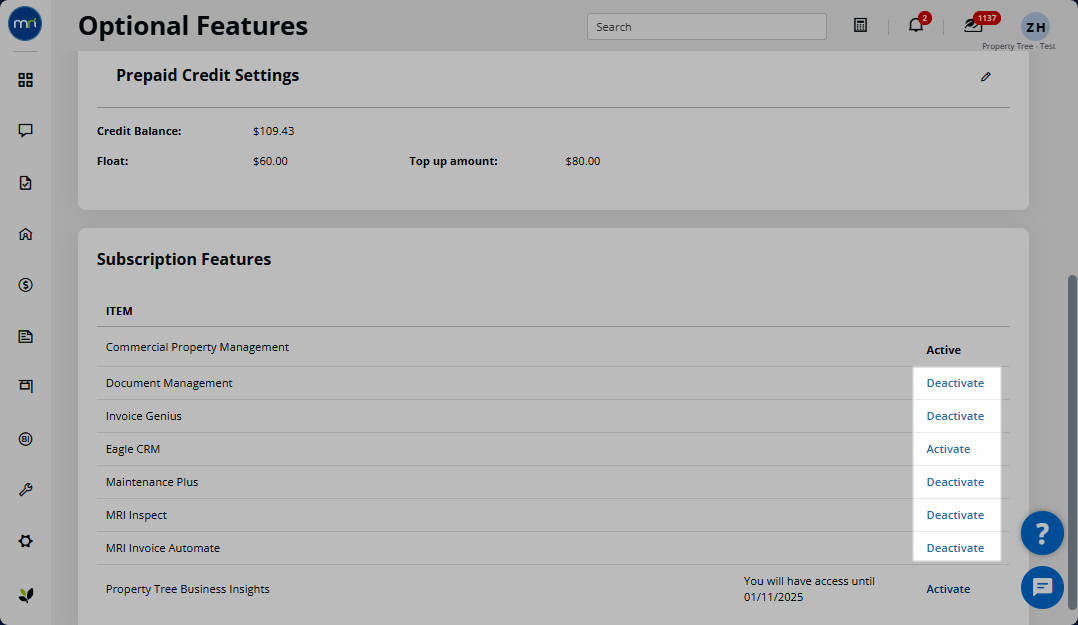Click the Active status for Commercial Property Management

coord(943,350)
